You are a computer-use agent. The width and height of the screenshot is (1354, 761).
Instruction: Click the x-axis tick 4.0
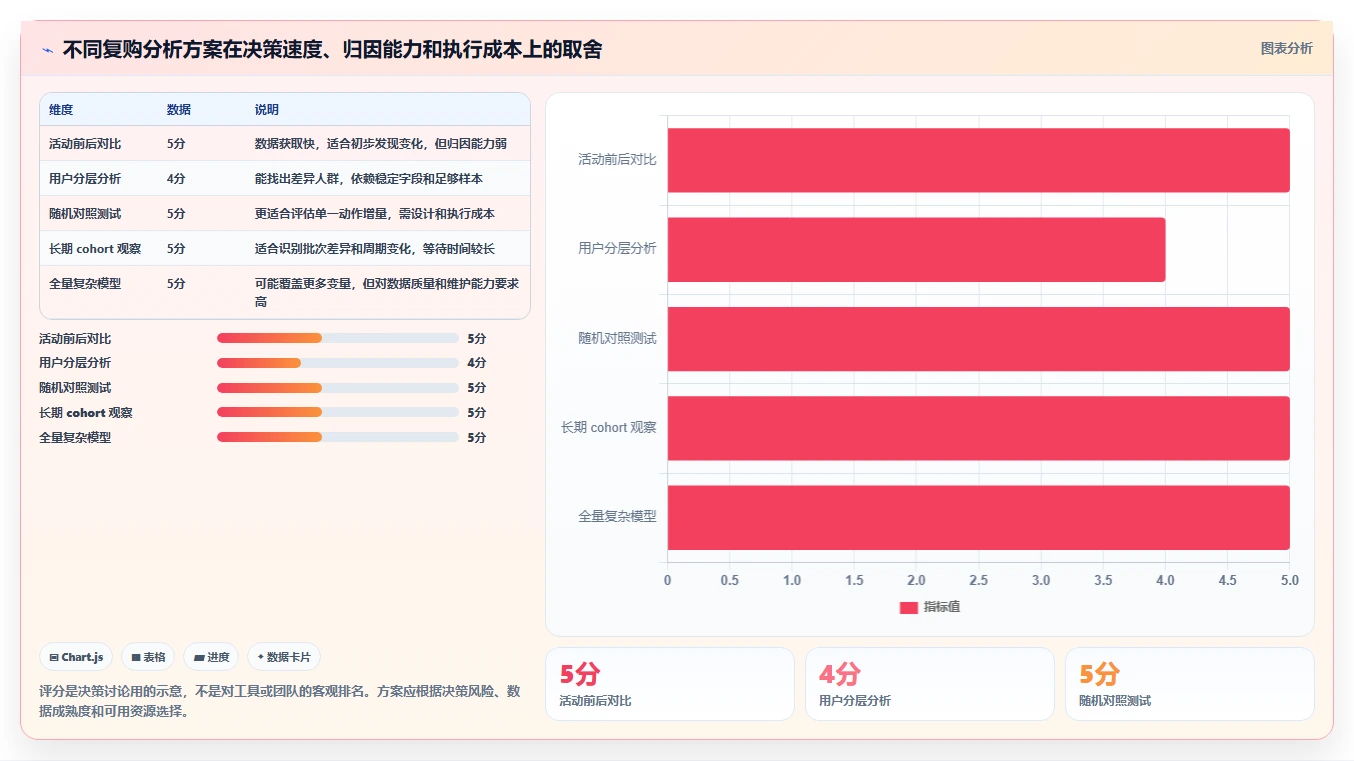(x=1165, y=580)
